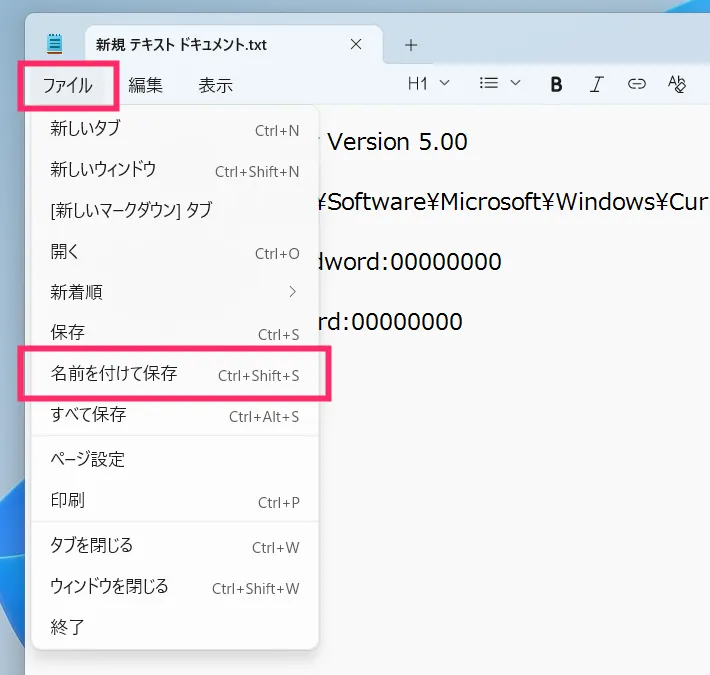Choose 新しいウィンドウ menu item

(x=175, y=170)
